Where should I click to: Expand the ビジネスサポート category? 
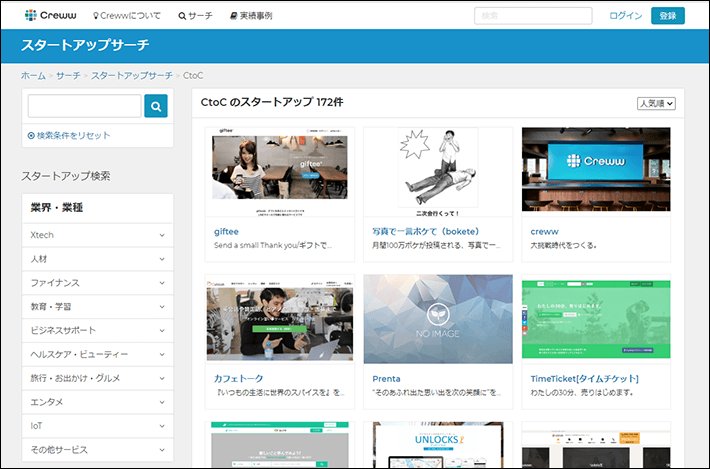click(98, 330)
